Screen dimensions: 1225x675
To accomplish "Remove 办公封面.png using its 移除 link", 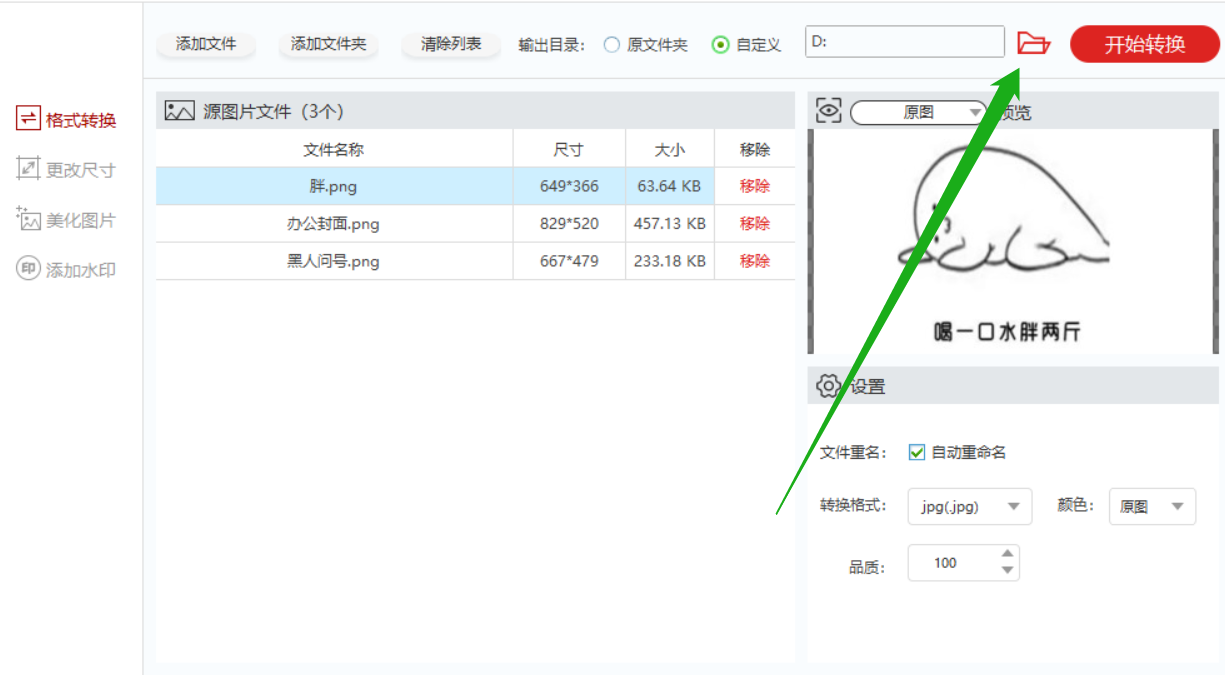I will [x=755, y=224].
